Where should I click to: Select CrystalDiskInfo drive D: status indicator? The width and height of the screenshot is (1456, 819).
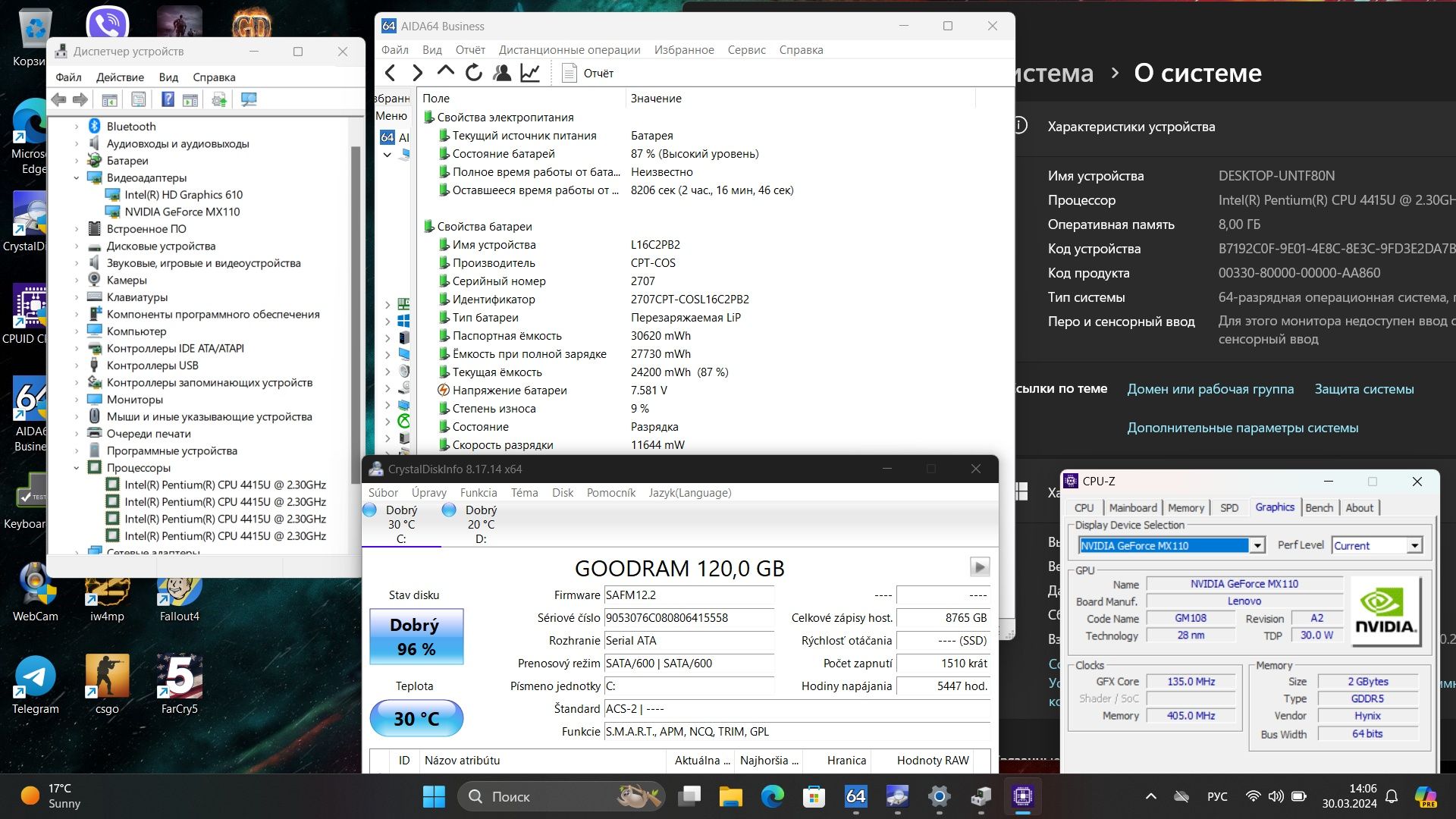point(481,524)
